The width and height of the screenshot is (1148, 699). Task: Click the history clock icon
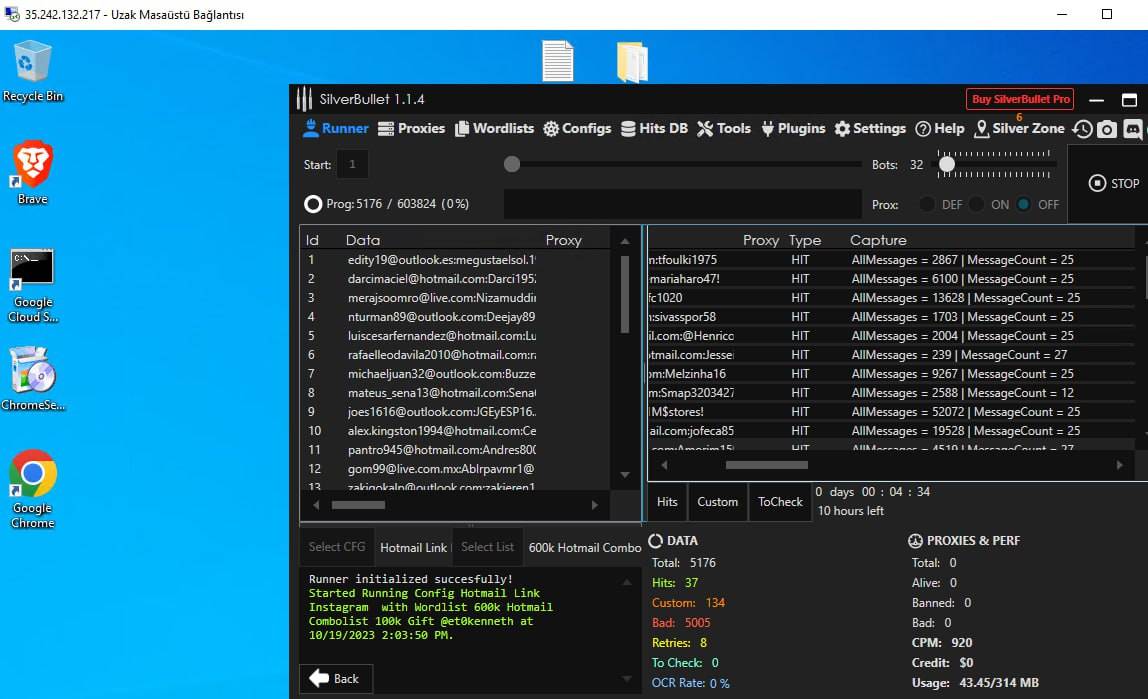(x=1082, y=129)
